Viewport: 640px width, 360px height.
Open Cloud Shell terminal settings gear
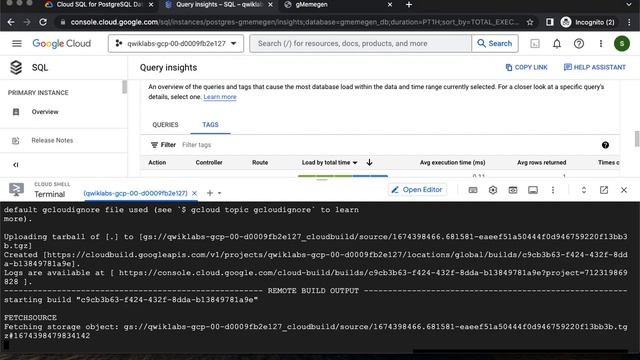(493, 190)
